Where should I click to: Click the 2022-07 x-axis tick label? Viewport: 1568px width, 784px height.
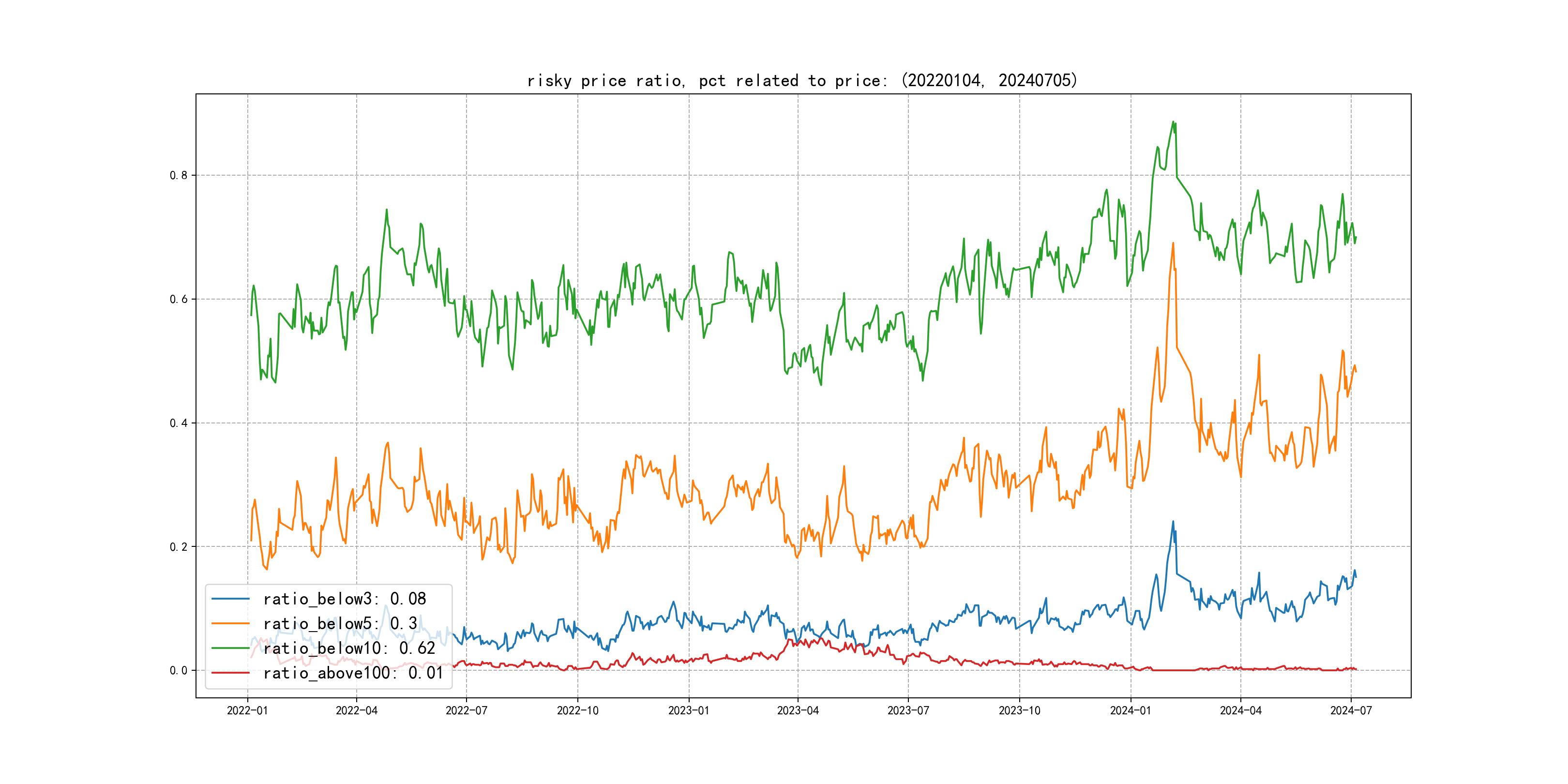click(466, 710)
